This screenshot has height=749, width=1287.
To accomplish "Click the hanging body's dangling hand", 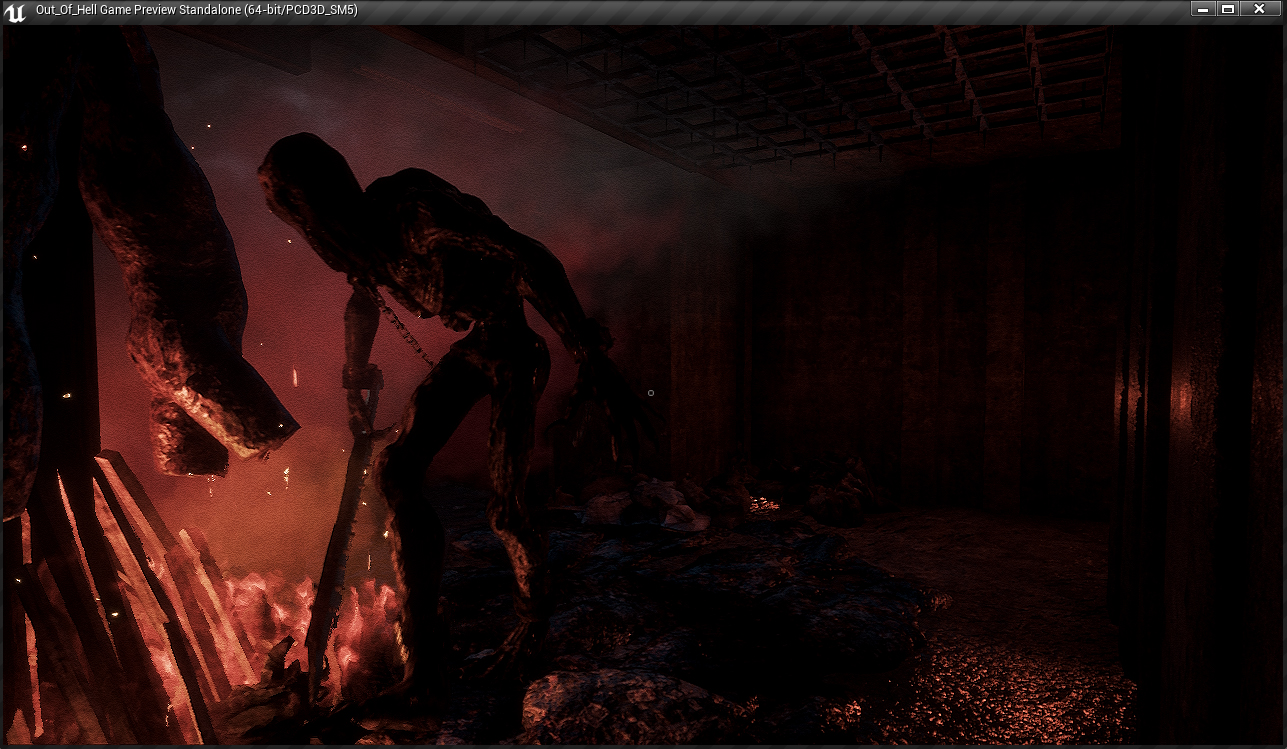I will pos(215,425).
